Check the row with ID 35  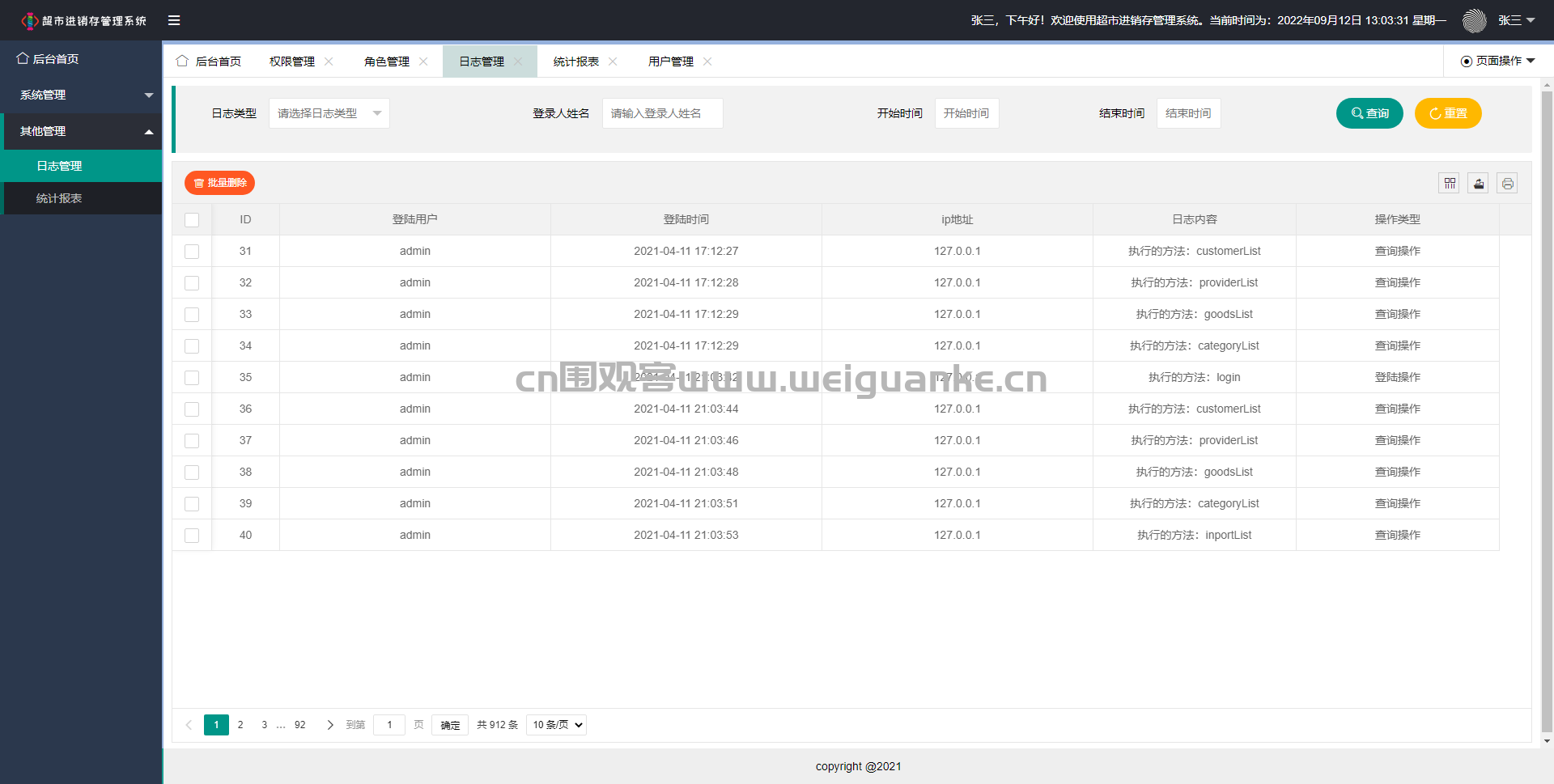coord(192,378)
